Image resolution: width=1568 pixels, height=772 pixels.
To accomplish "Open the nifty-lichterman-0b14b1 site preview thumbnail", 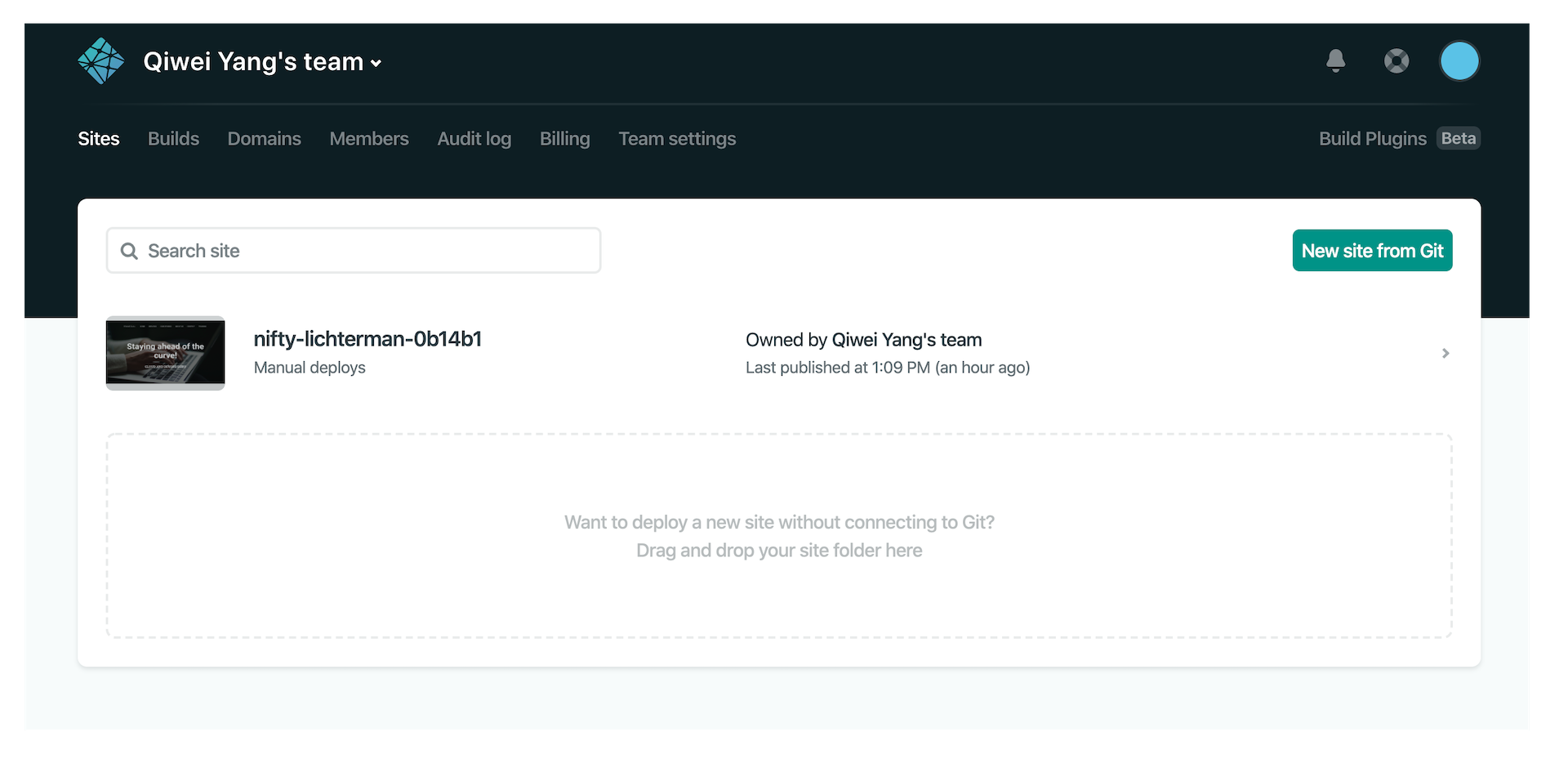I will click(165, 353).
